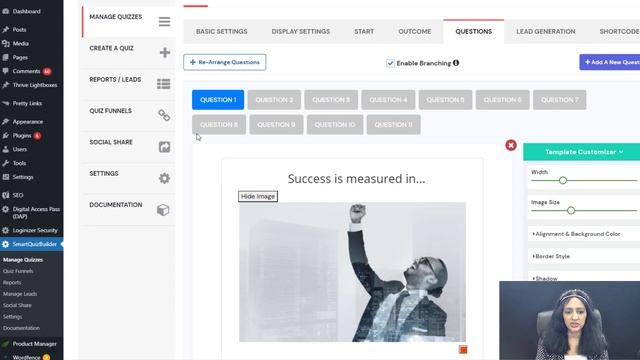Image resolution: width=640 pixels, height=360 pixels.
Task: Select the Questions tab
Action: point(473,31)
